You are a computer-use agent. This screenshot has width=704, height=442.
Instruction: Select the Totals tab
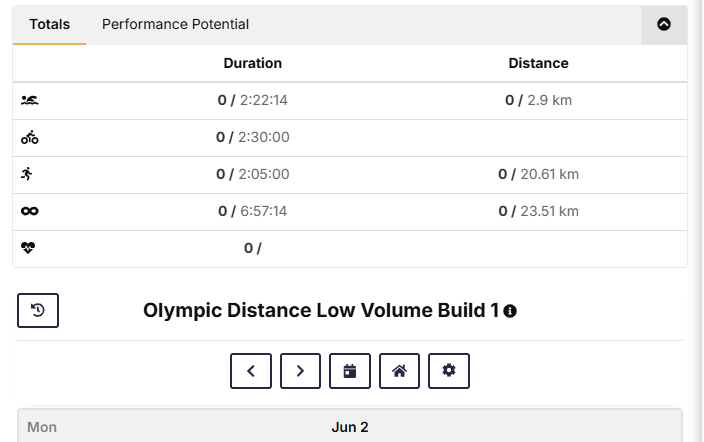(49, 24)
